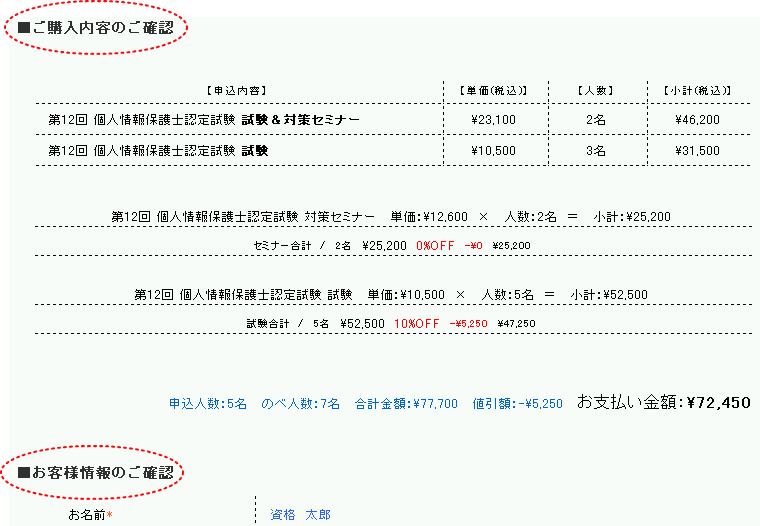
Task: Click のべ人数:7名 summary
Action: pos(301,404)
